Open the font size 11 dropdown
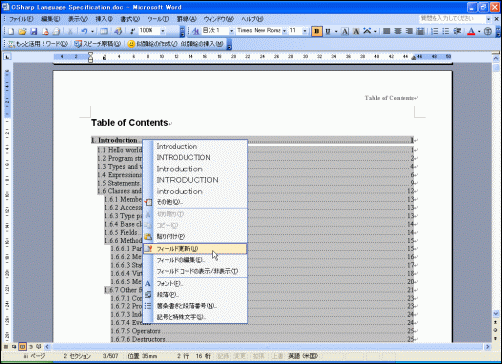Image resolution: width=502 pixels, height=364 pixels. [305, 31]
